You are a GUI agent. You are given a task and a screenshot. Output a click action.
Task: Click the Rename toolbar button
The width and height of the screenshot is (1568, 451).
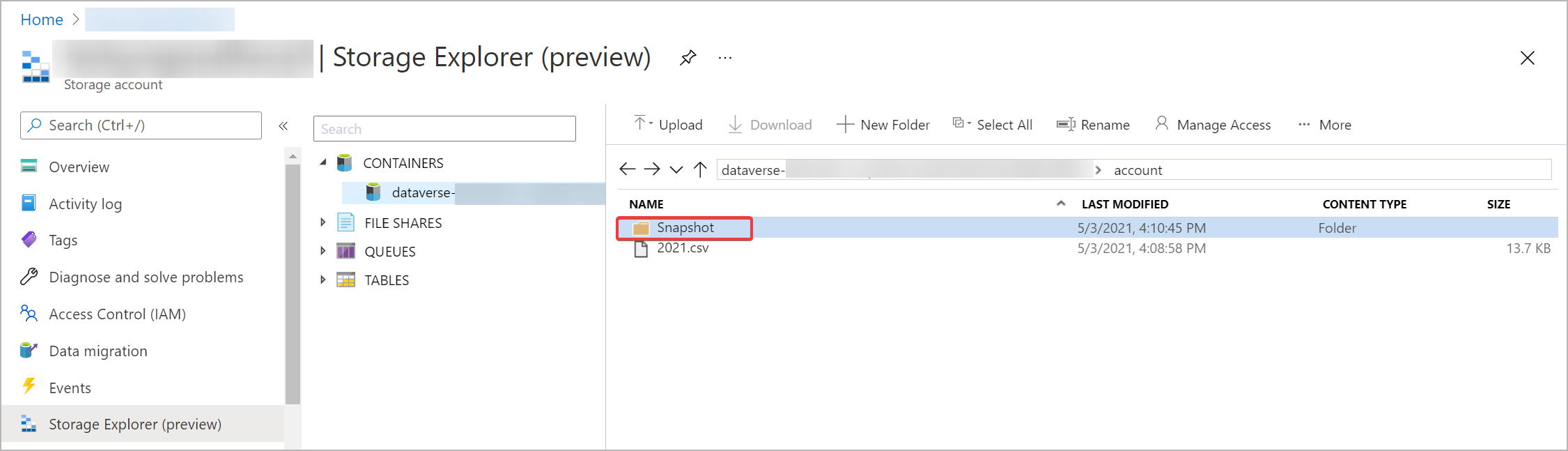coord(1093,125)
